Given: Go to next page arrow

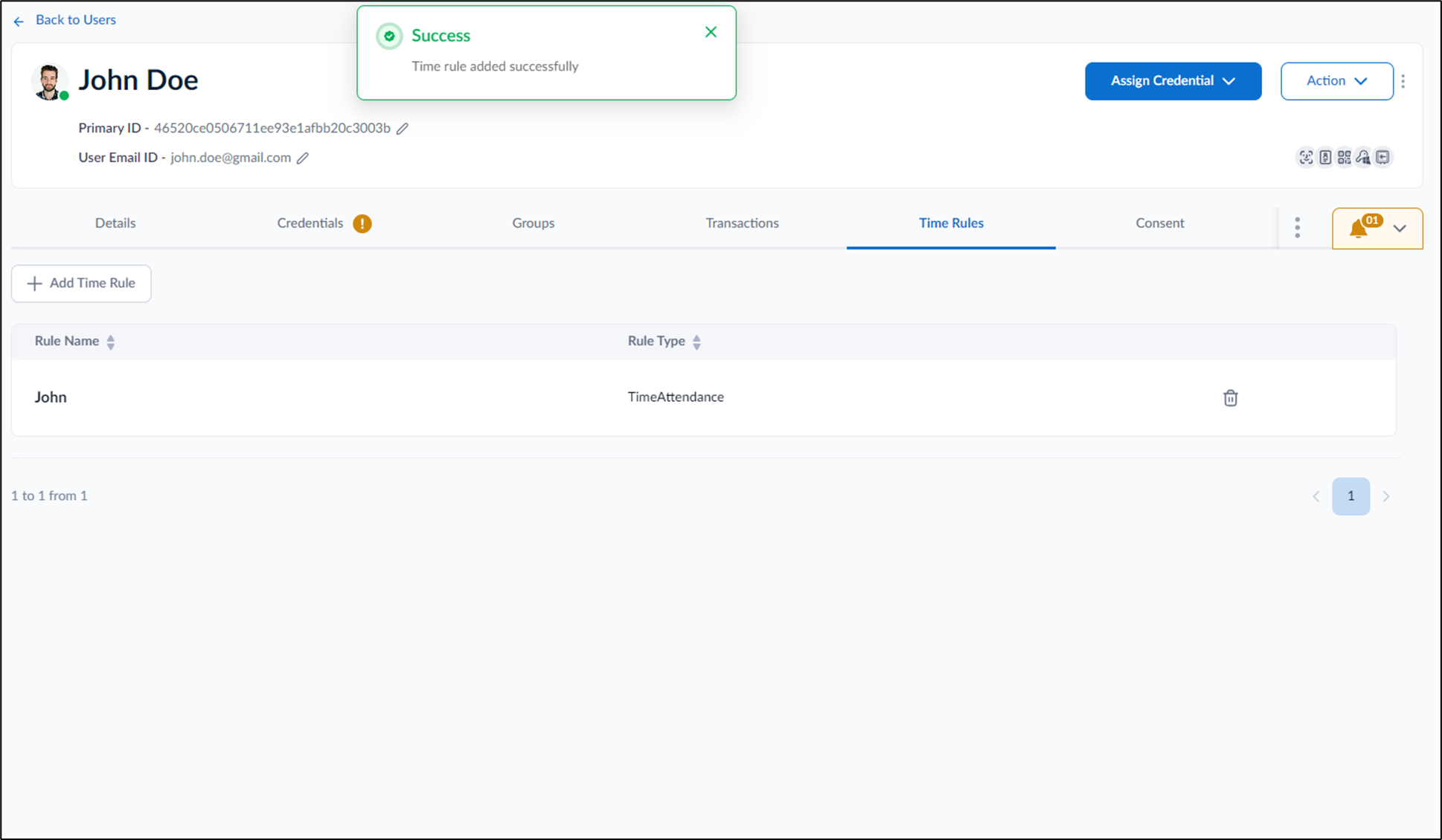Looking at the screenshot, I should (1385, 496).
